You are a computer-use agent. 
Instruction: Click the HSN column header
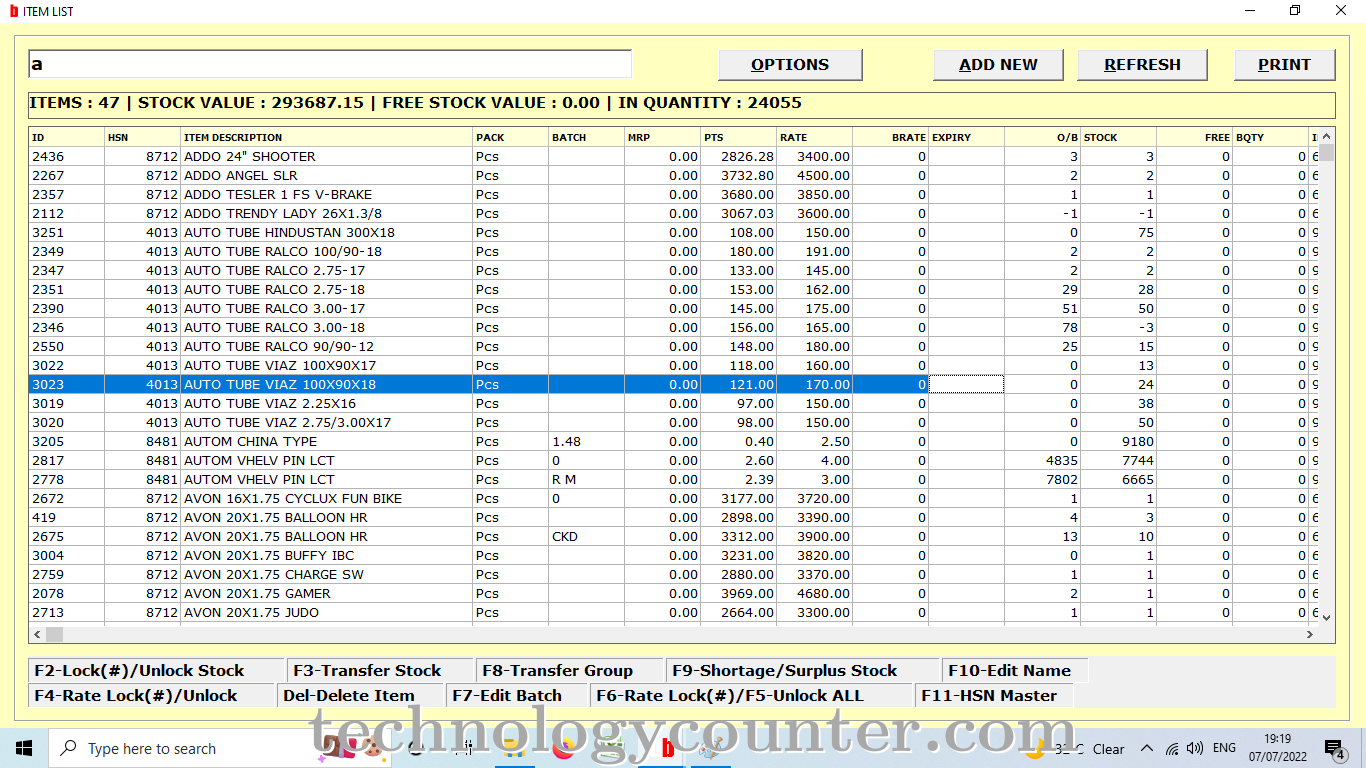[x=142, y=137]
